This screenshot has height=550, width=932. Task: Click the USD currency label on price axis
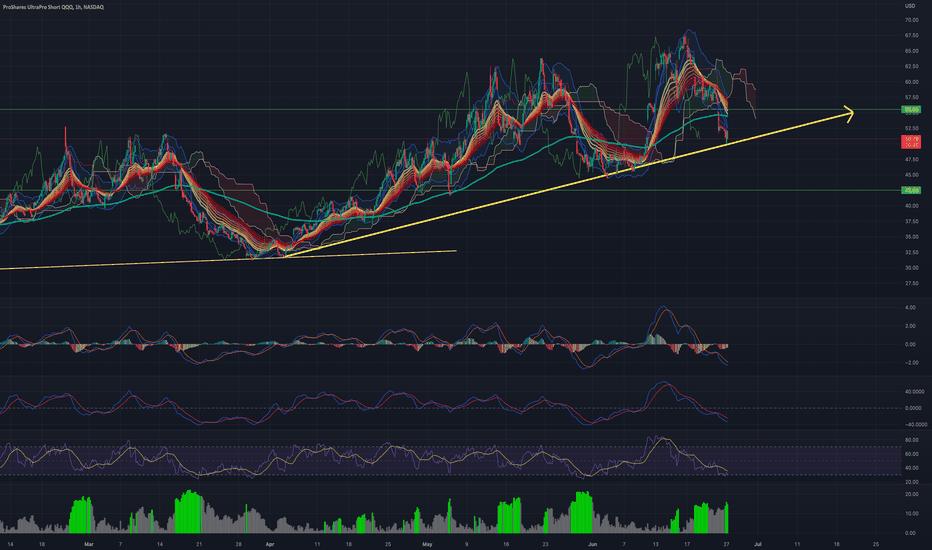[909, 6]
